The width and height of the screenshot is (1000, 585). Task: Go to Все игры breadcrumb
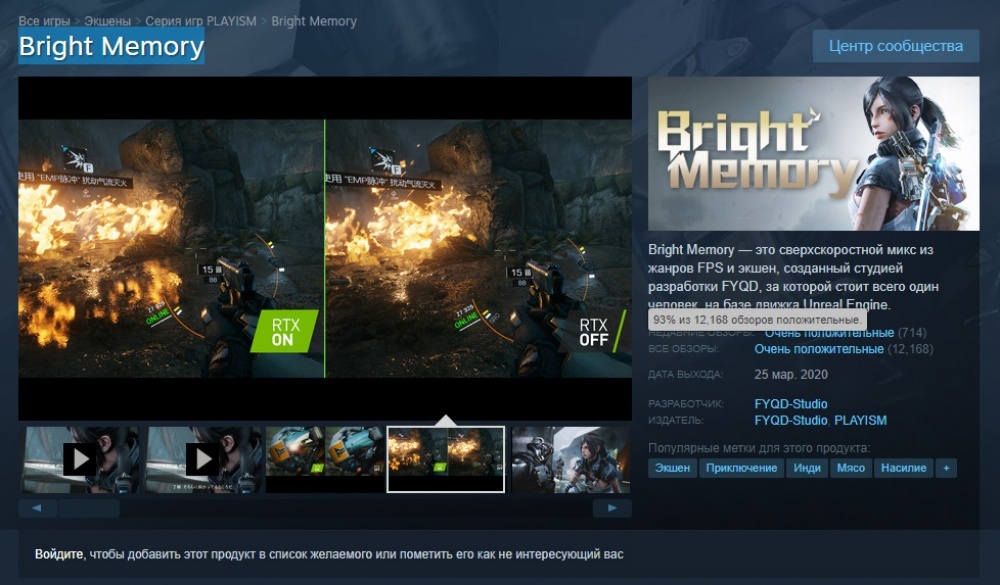coord(44,21)
